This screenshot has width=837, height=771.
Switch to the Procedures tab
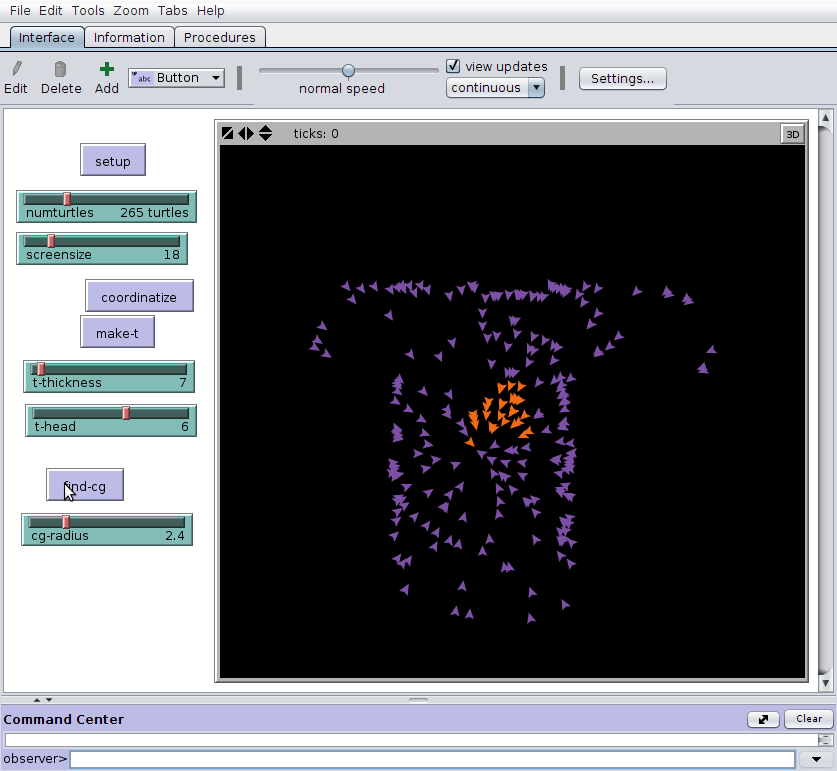click(219, 37)
